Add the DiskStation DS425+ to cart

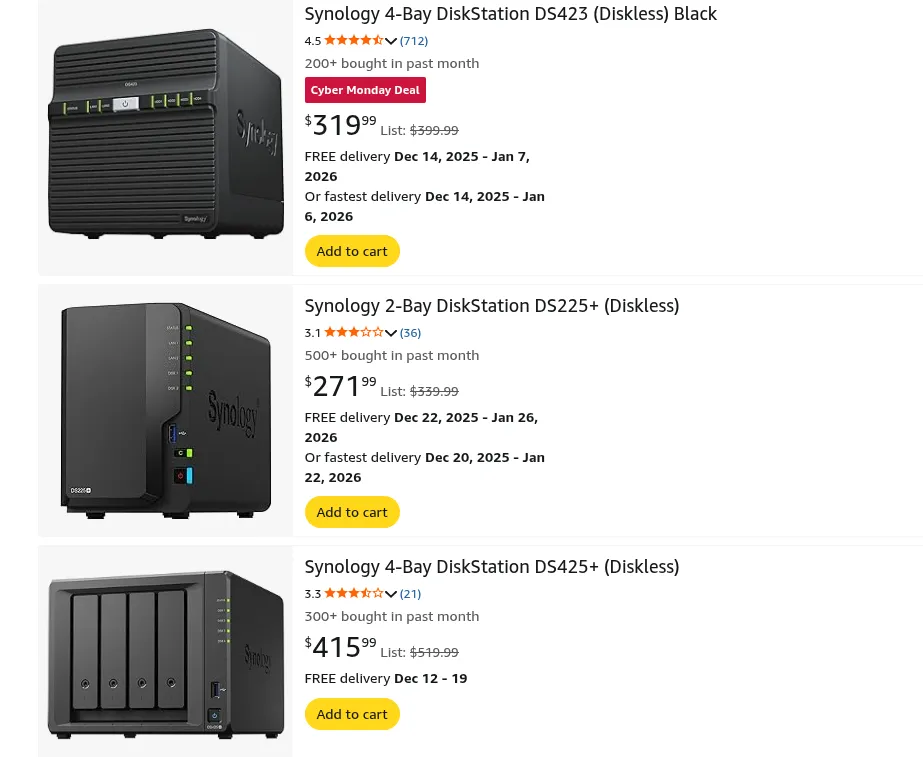(351, 713)
